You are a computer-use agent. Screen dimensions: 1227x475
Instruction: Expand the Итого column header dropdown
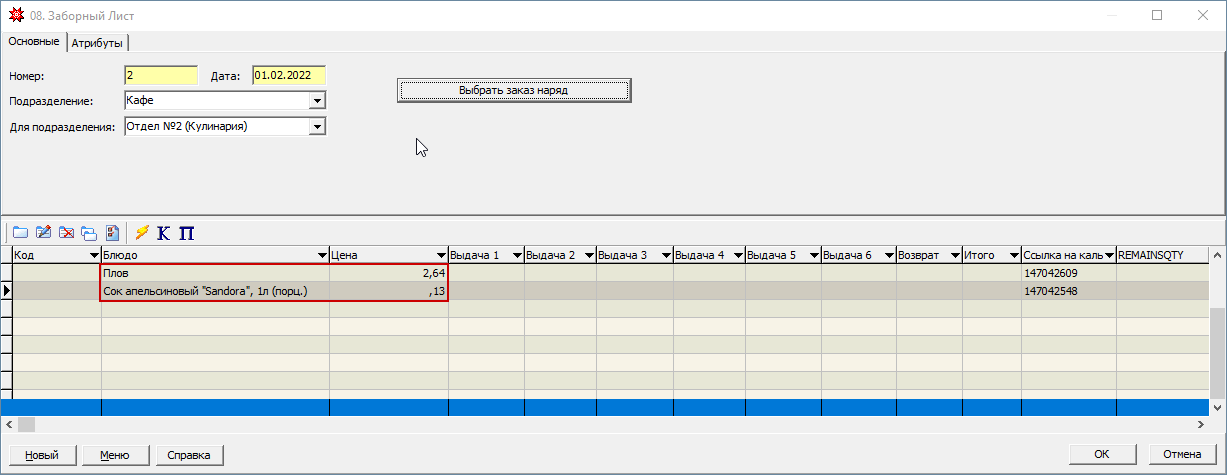coord(1013,256)
